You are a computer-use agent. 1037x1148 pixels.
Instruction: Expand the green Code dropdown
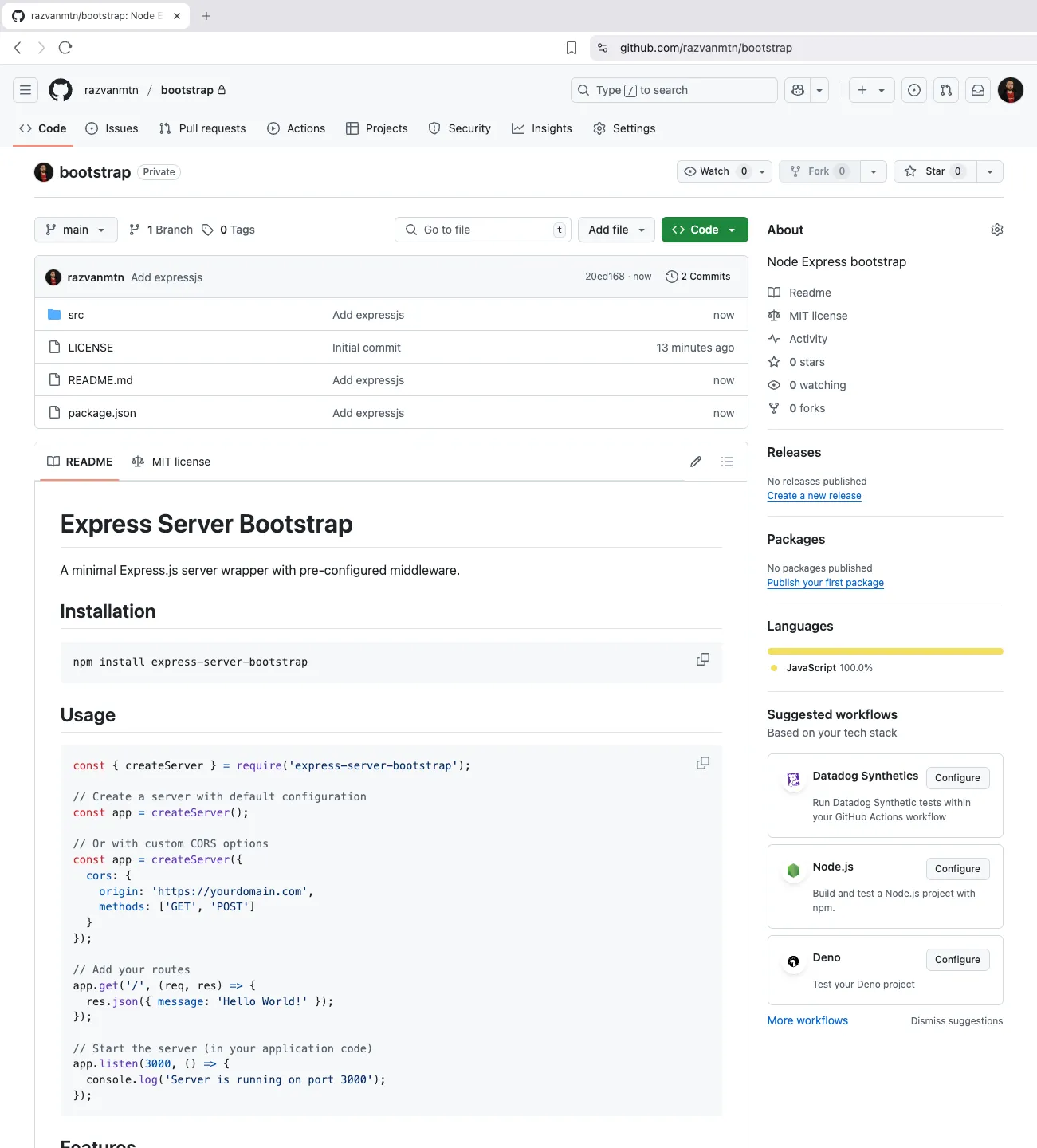click(x=704, y=230)
